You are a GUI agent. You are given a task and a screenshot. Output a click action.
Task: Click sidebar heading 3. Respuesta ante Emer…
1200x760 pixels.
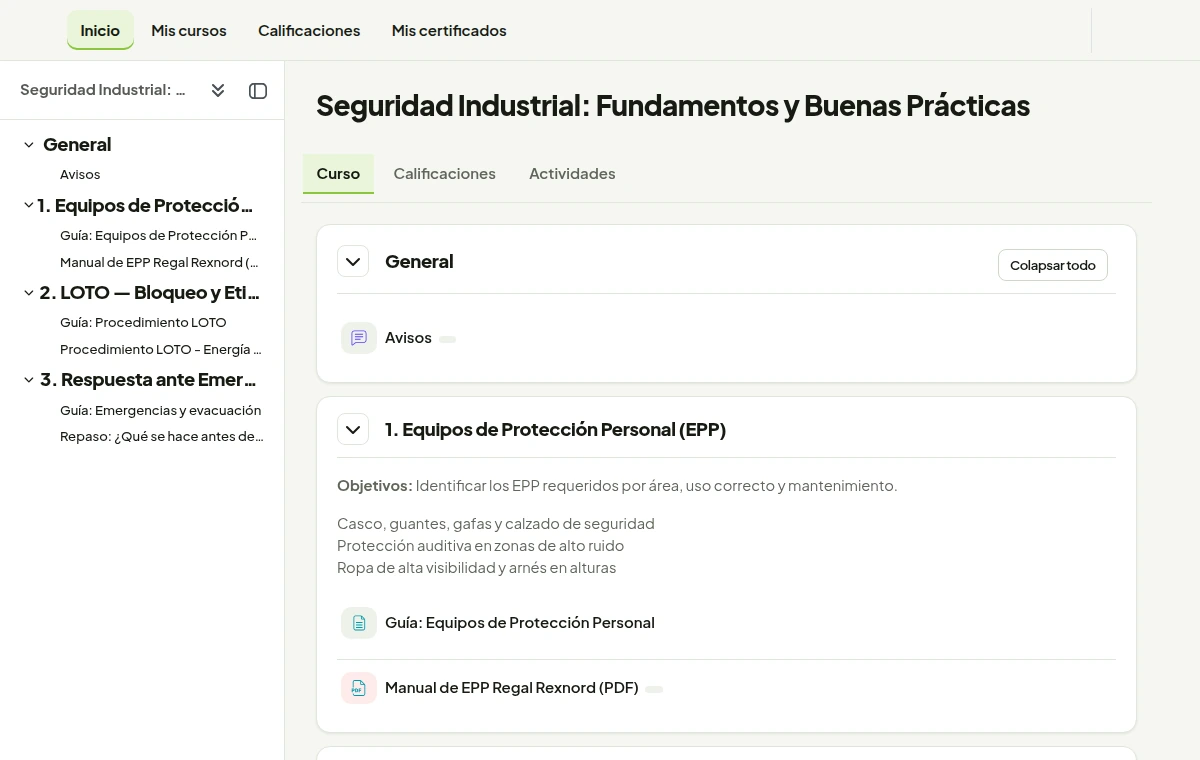click(x=148, y=380)
